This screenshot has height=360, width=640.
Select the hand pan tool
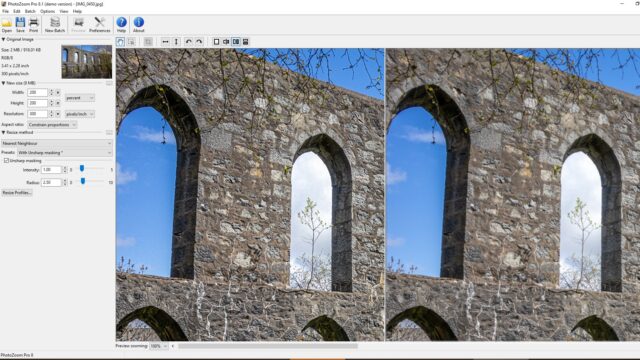point(120,42)
